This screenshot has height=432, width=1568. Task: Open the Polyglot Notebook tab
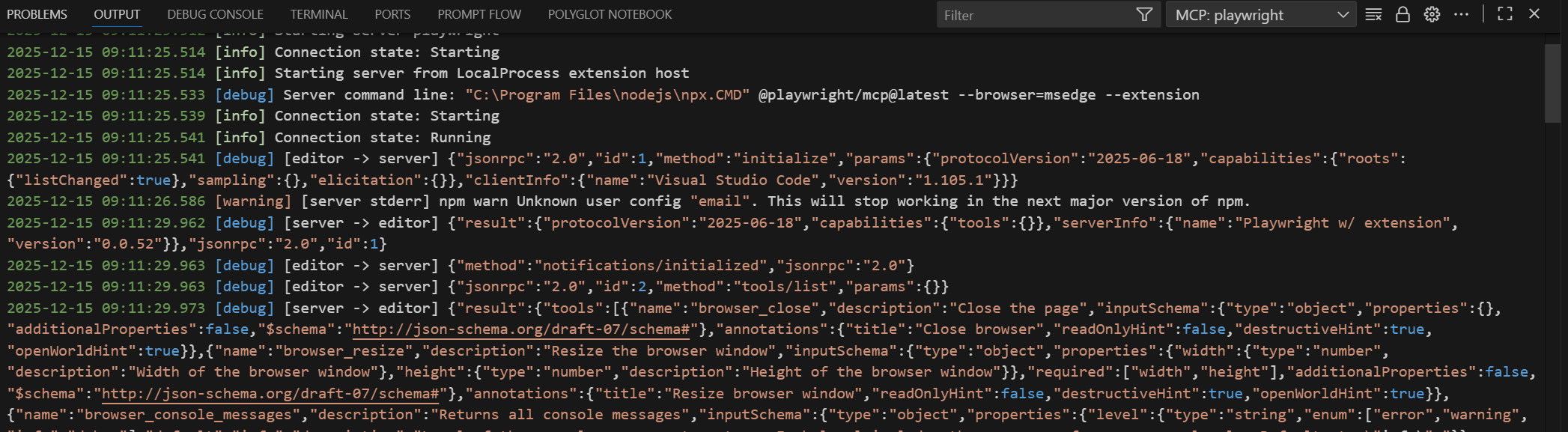[610, 14]
